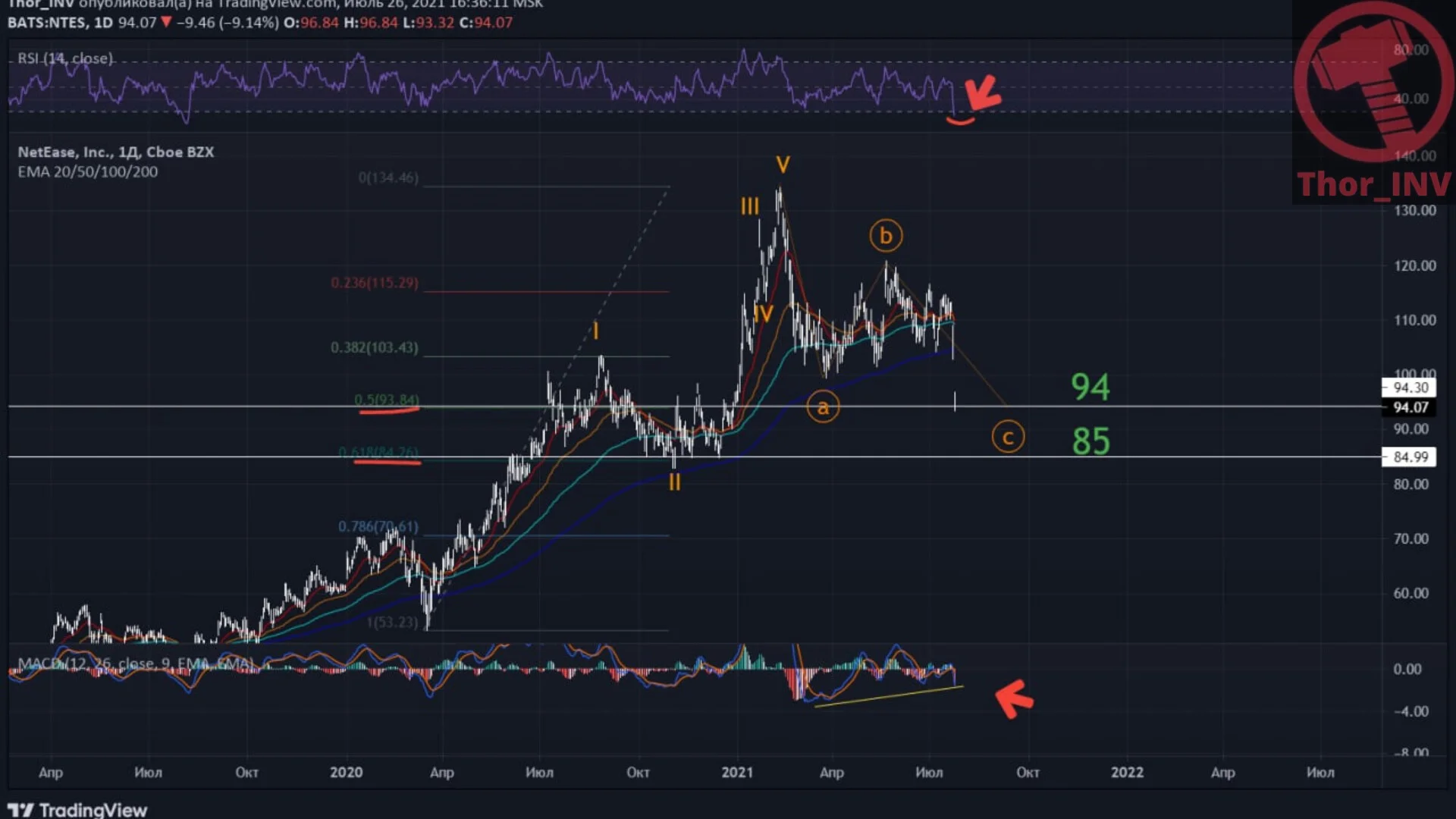Click 60.00 on the price axis

[x=1410, y=593]
